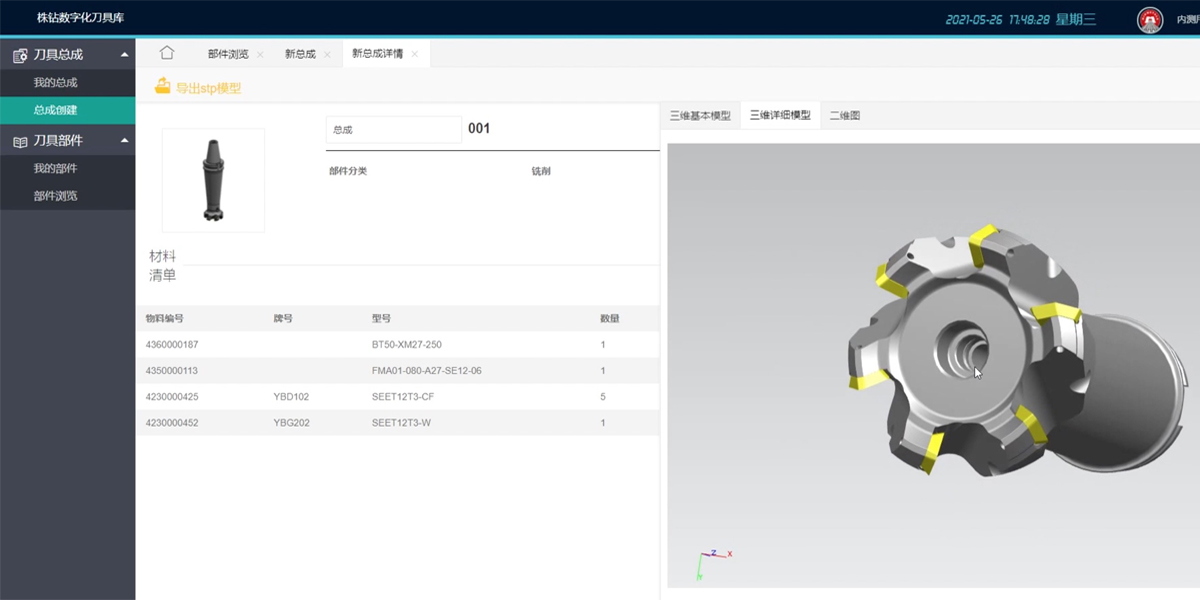
Task: Click the tool assembly thumbnail image
Action: pos(213,180)
